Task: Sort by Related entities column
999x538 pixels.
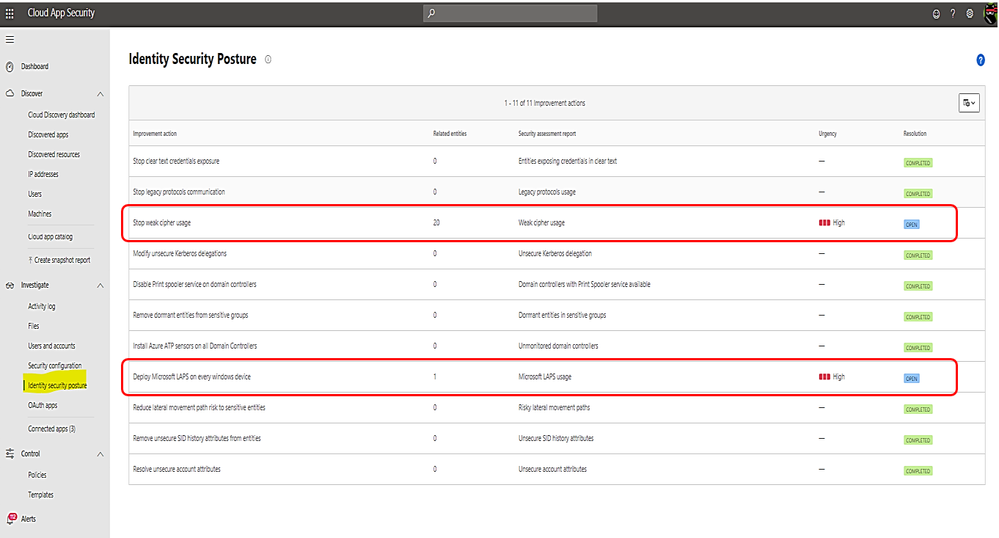Action: coord(450,134)
